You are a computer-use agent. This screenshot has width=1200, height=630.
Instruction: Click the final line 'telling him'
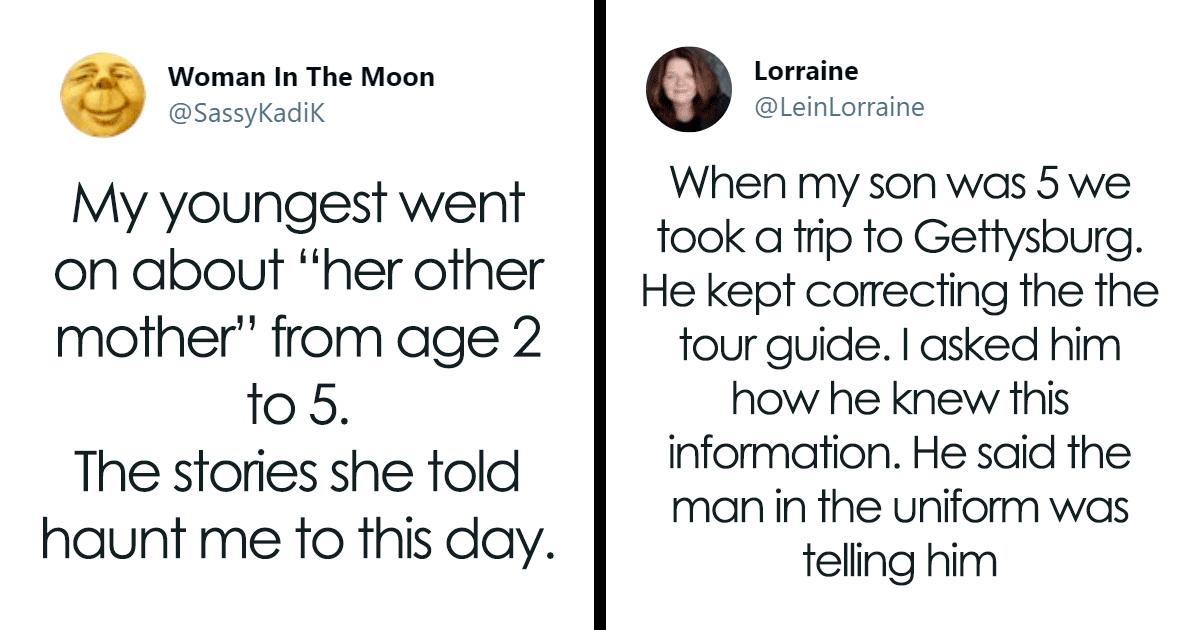pyautogui.click(x=899, y=562)
